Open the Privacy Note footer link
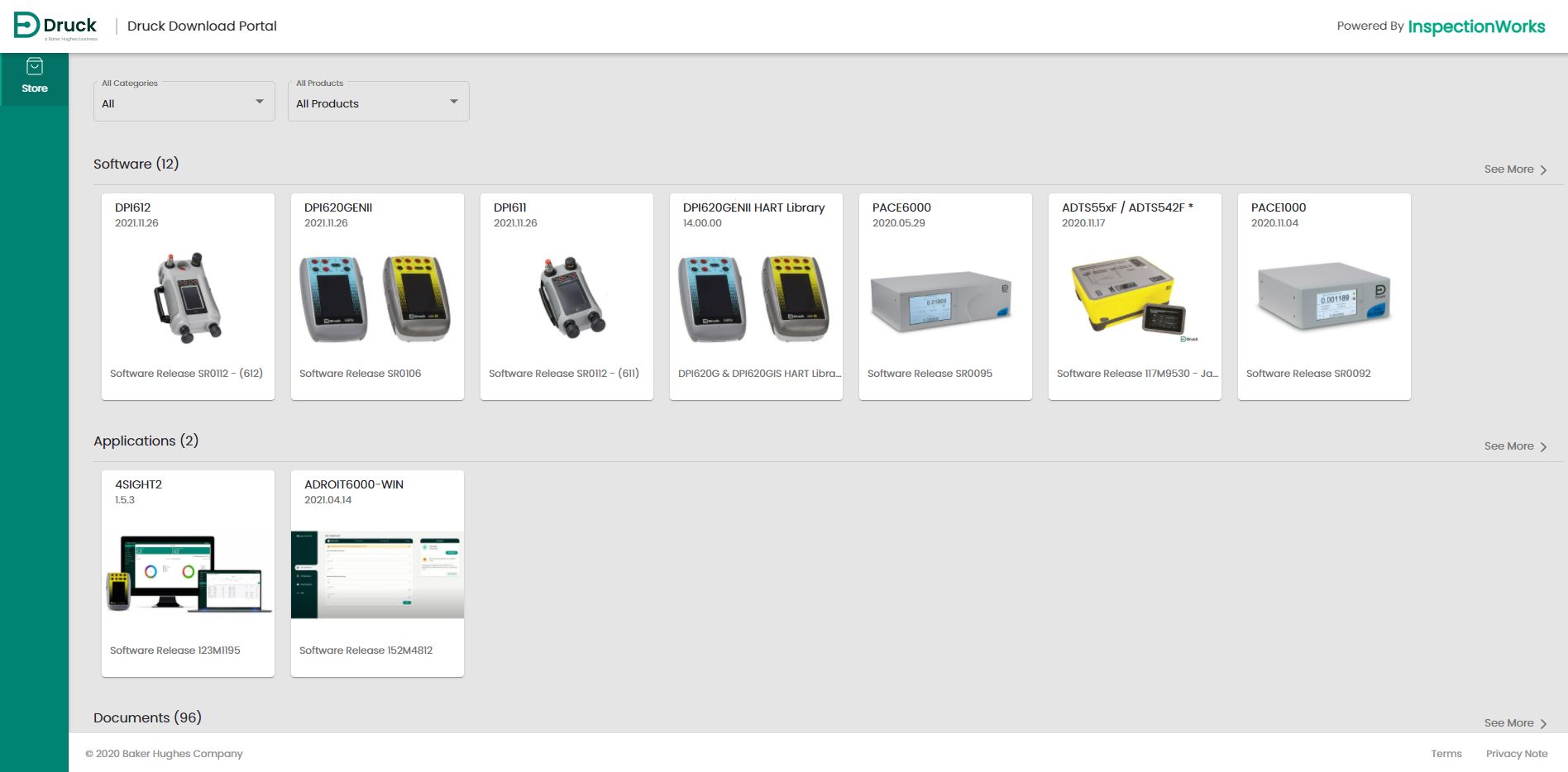Screen dimensions: 1568x772 tap(1517, 754)
